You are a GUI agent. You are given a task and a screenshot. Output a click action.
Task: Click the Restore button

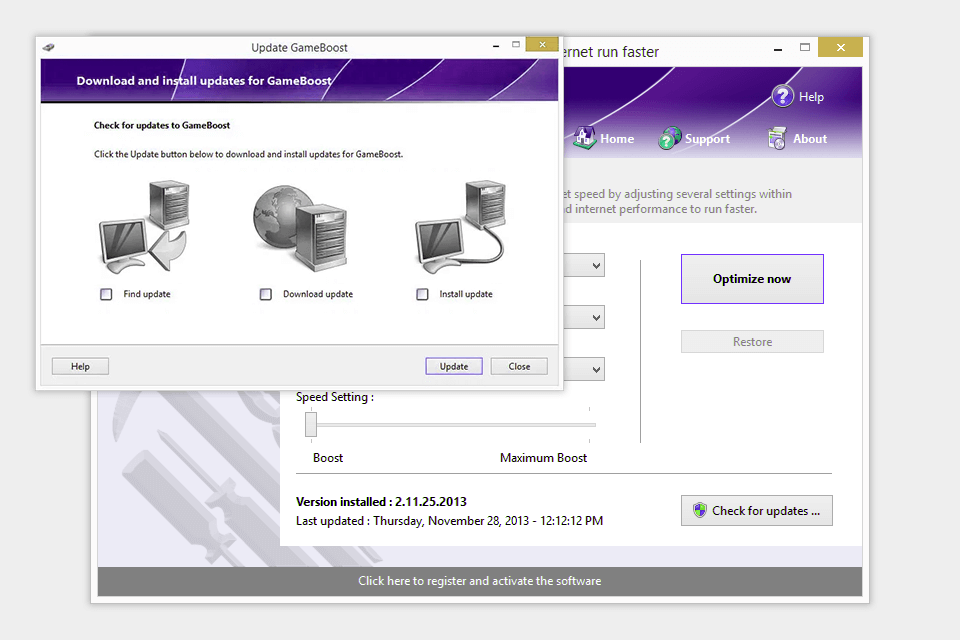(752, 342)
